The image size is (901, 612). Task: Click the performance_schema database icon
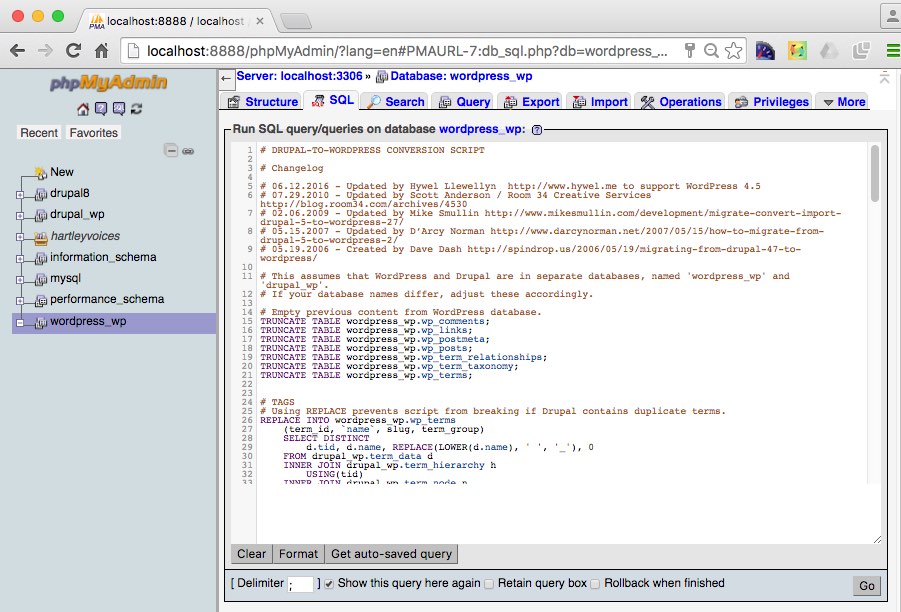[x=41, y=301]
